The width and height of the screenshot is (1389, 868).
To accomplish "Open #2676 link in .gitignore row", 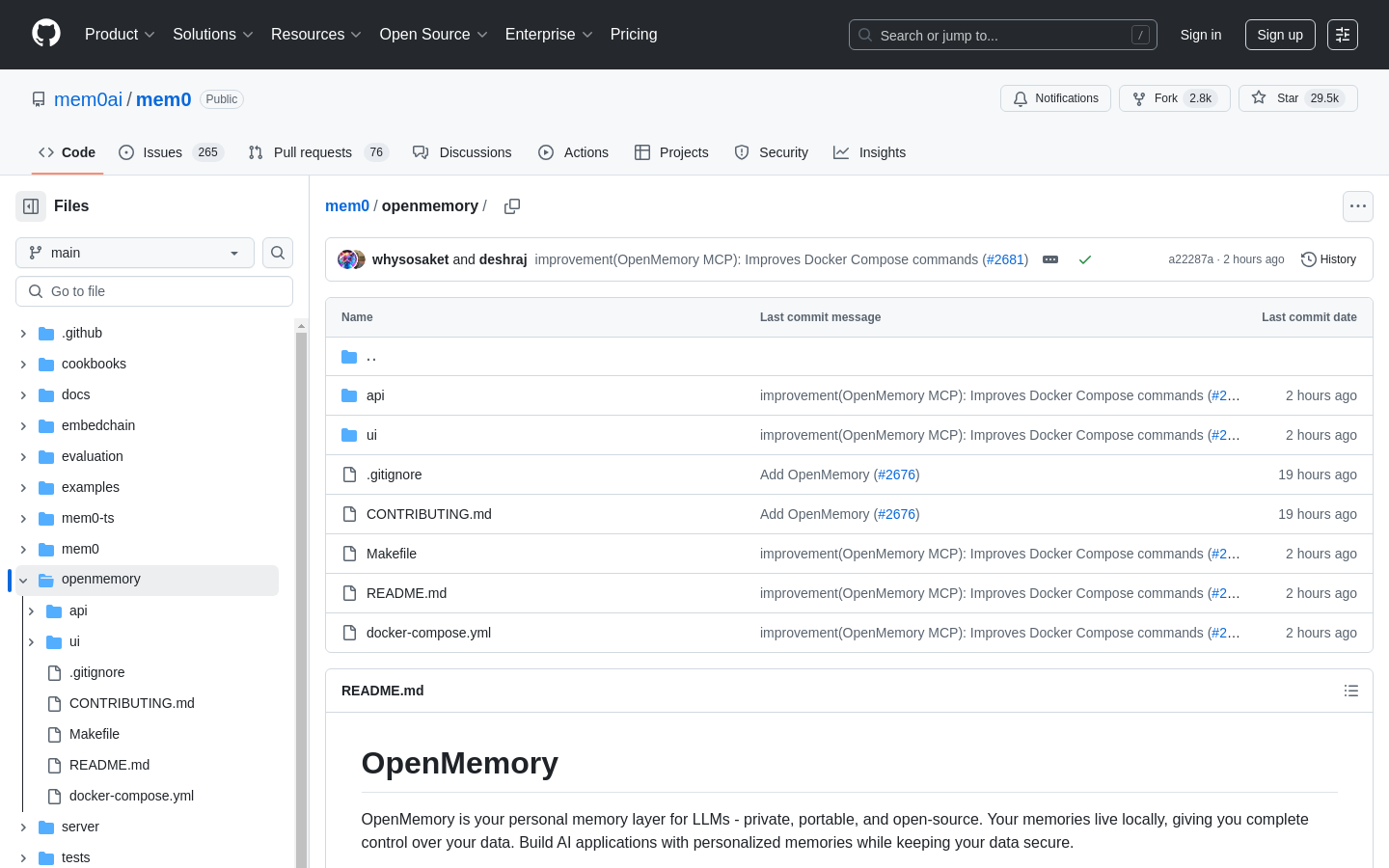I will click(896, 475).
